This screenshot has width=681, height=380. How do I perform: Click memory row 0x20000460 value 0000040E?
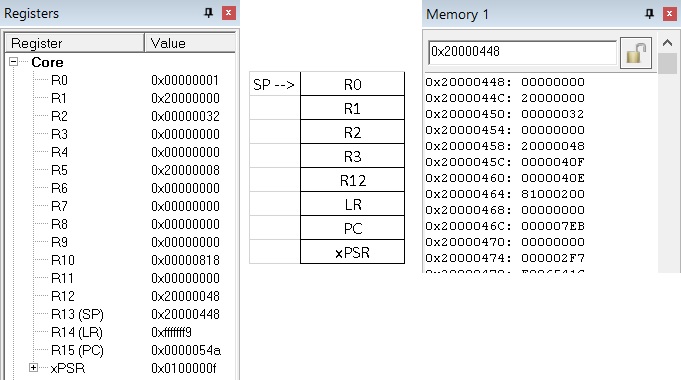click(553, 178)
